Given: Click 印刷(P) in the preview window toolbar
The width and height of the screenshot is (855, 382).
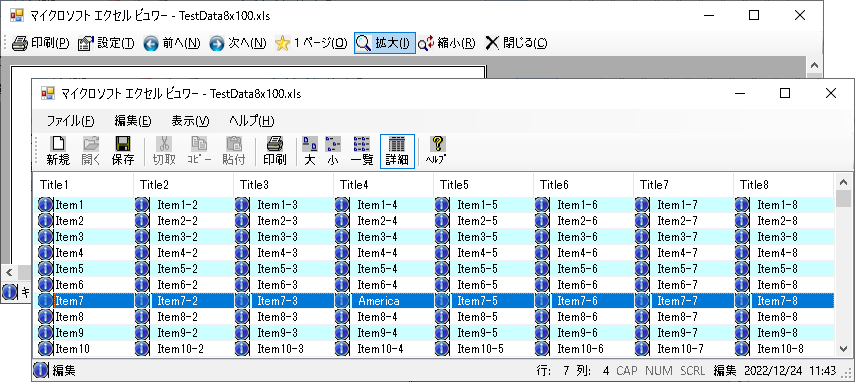Looking at the screenshot, I should coord(41,43).
